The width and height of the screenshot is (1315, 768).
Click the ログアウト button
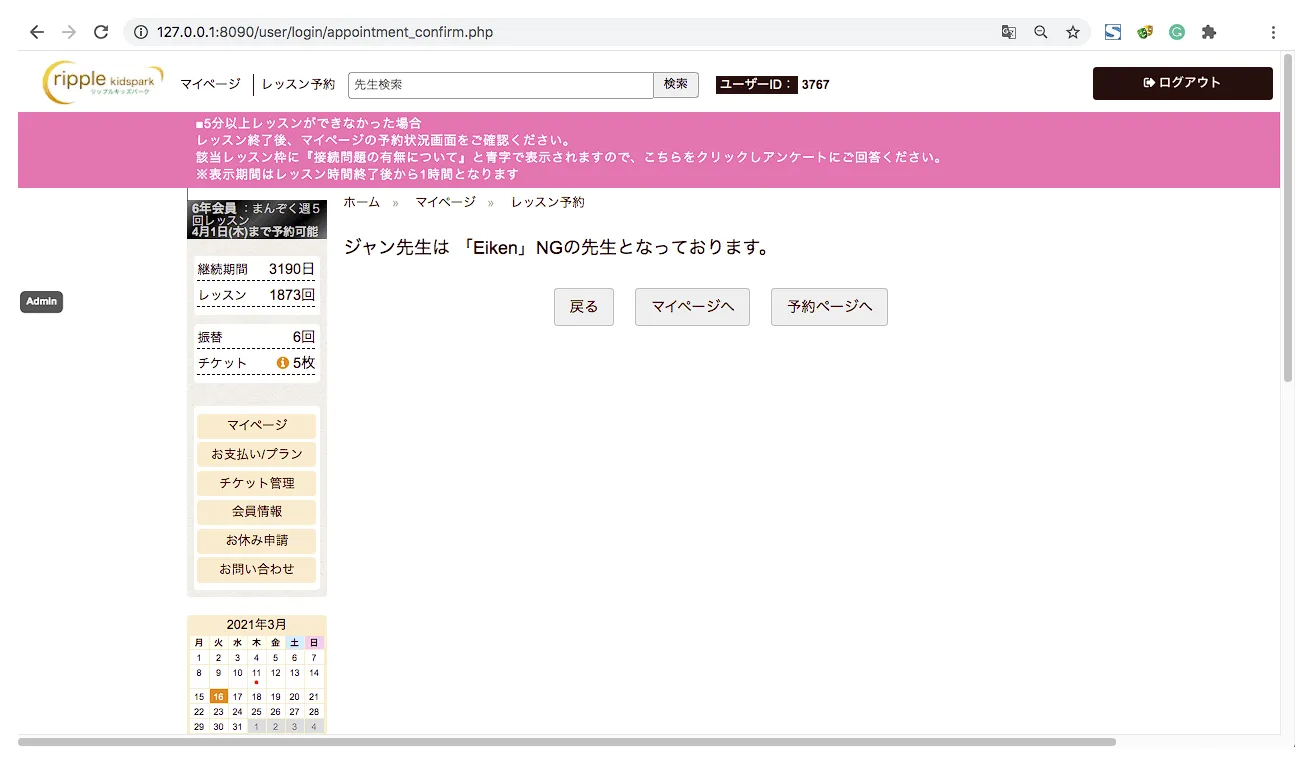point(1182,83)
